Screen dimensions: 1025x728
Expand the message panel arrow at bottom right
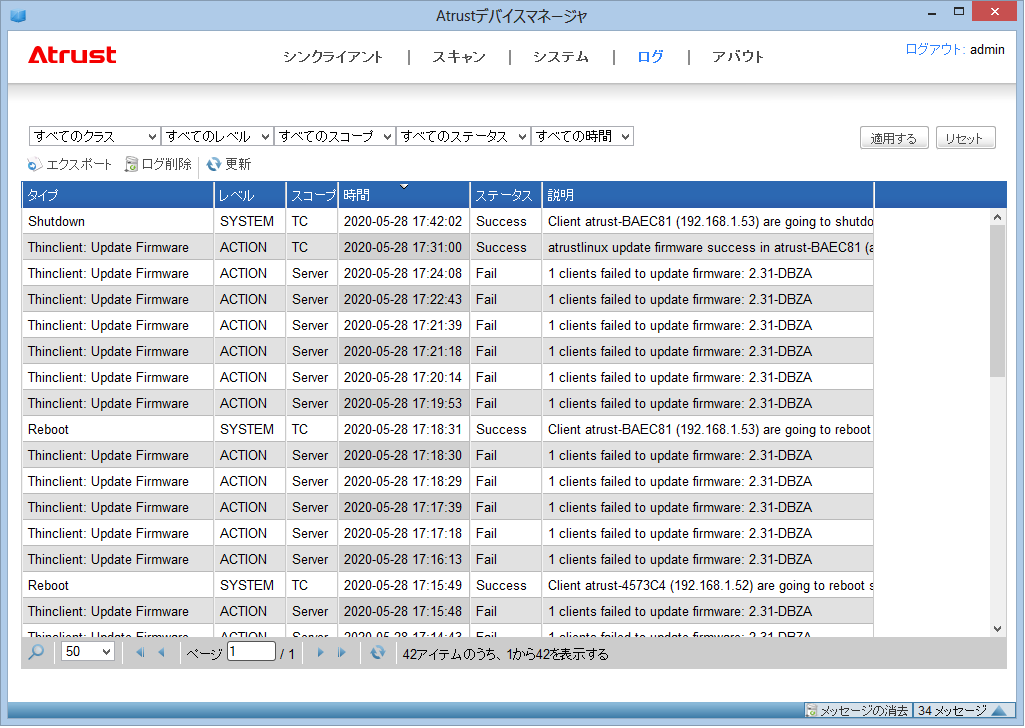point(997,711)
